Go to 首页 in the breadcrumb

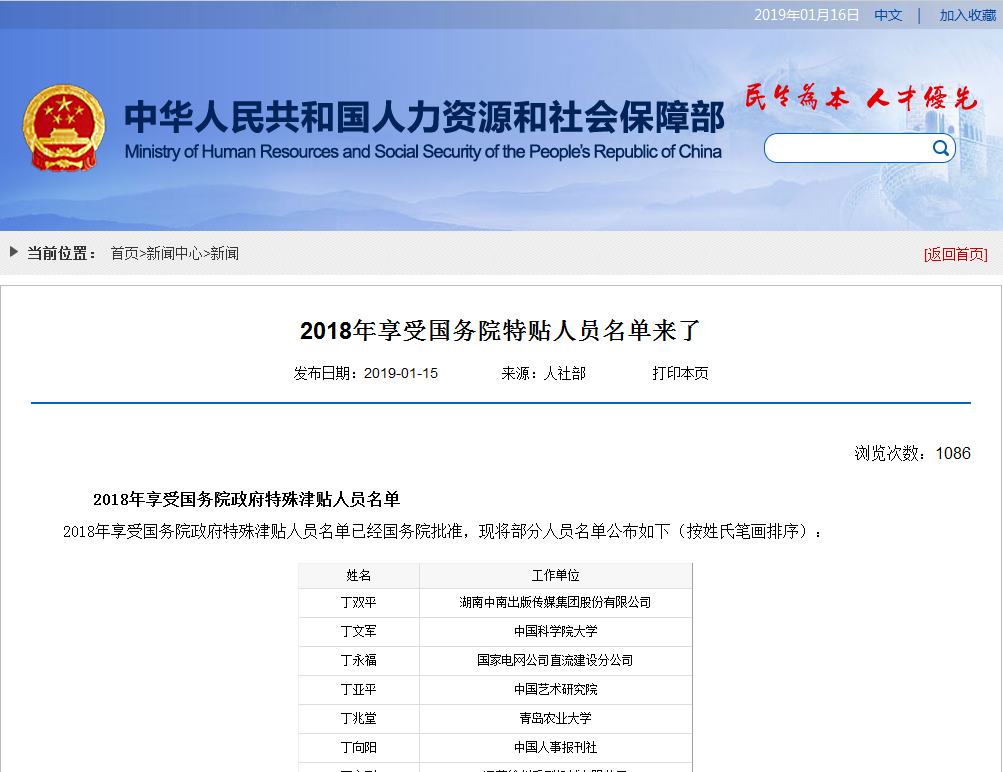[x=124, y=253]
